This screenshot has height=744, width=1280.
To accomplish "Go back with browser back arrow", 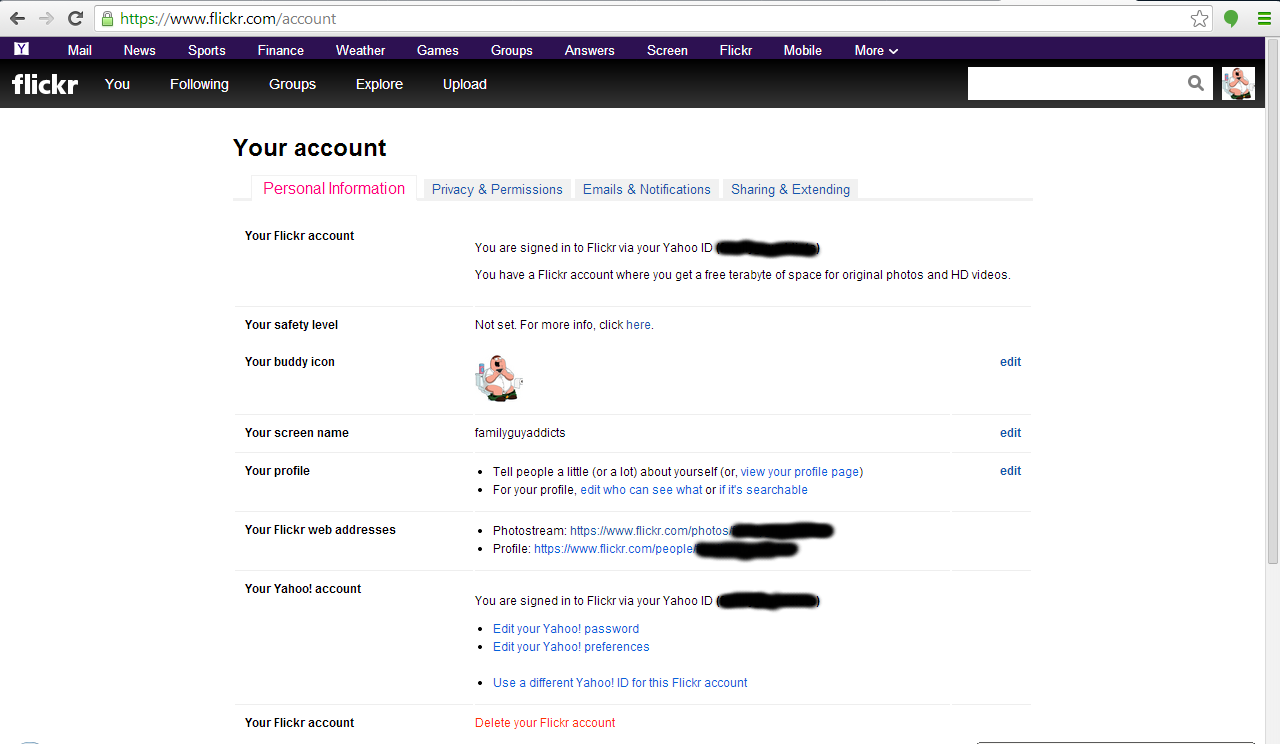I will [x=17, y=18].
